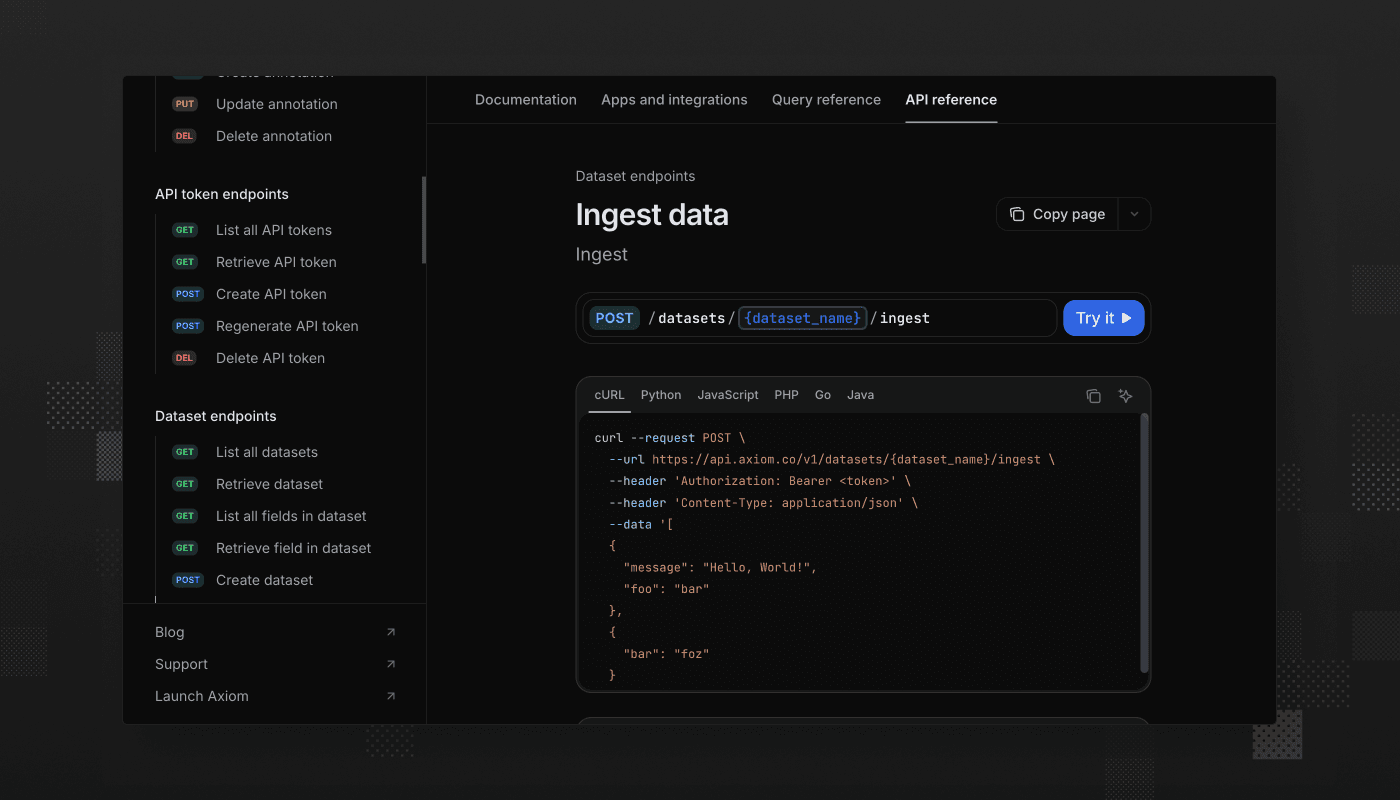The image size is (1400, 800).
Task: Click the sparkle icon on the code block
Action: point(1125,395)
